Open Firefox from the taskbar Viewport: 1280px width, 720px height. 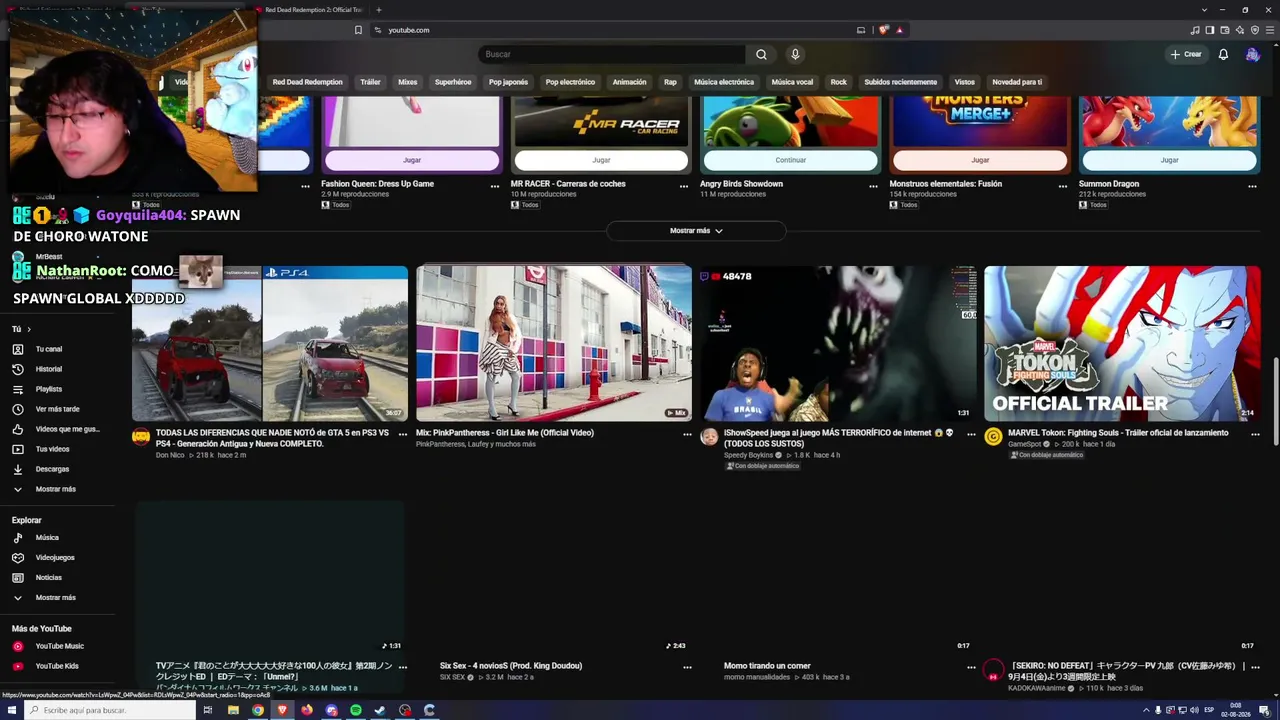(x=306, y=710)
